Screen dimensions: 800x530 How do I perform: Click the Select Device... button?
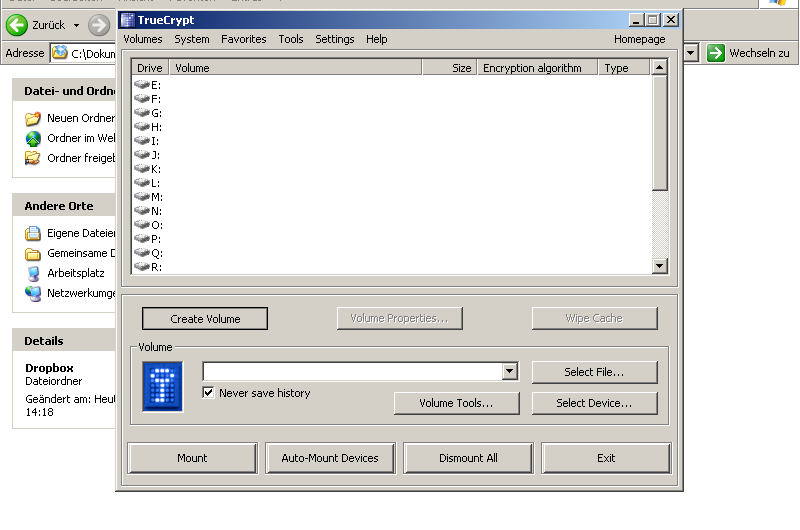click(594, 403)
